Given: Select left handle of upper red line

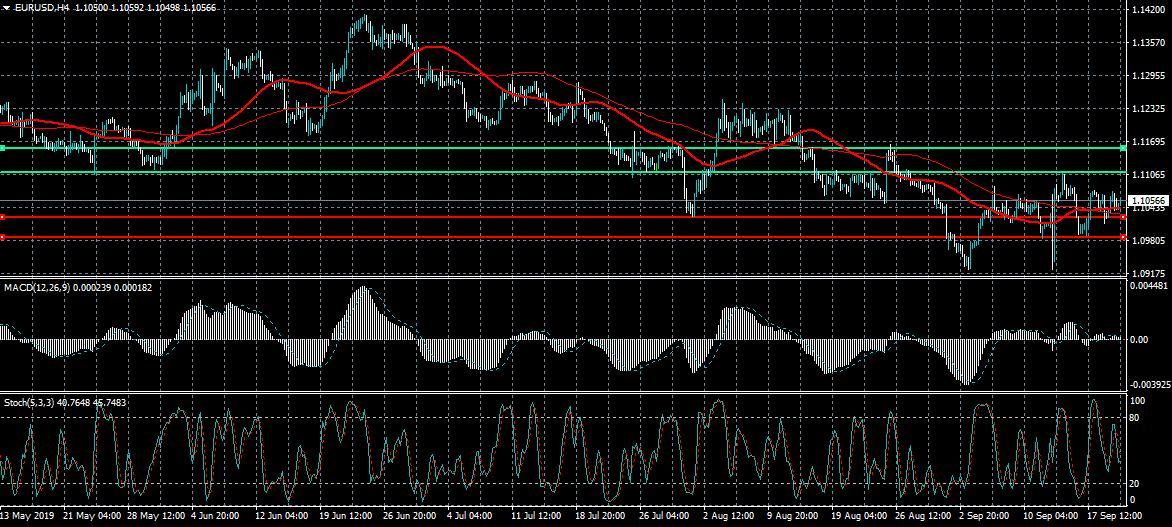Looking at the screenshot, I should coord(3,216).
